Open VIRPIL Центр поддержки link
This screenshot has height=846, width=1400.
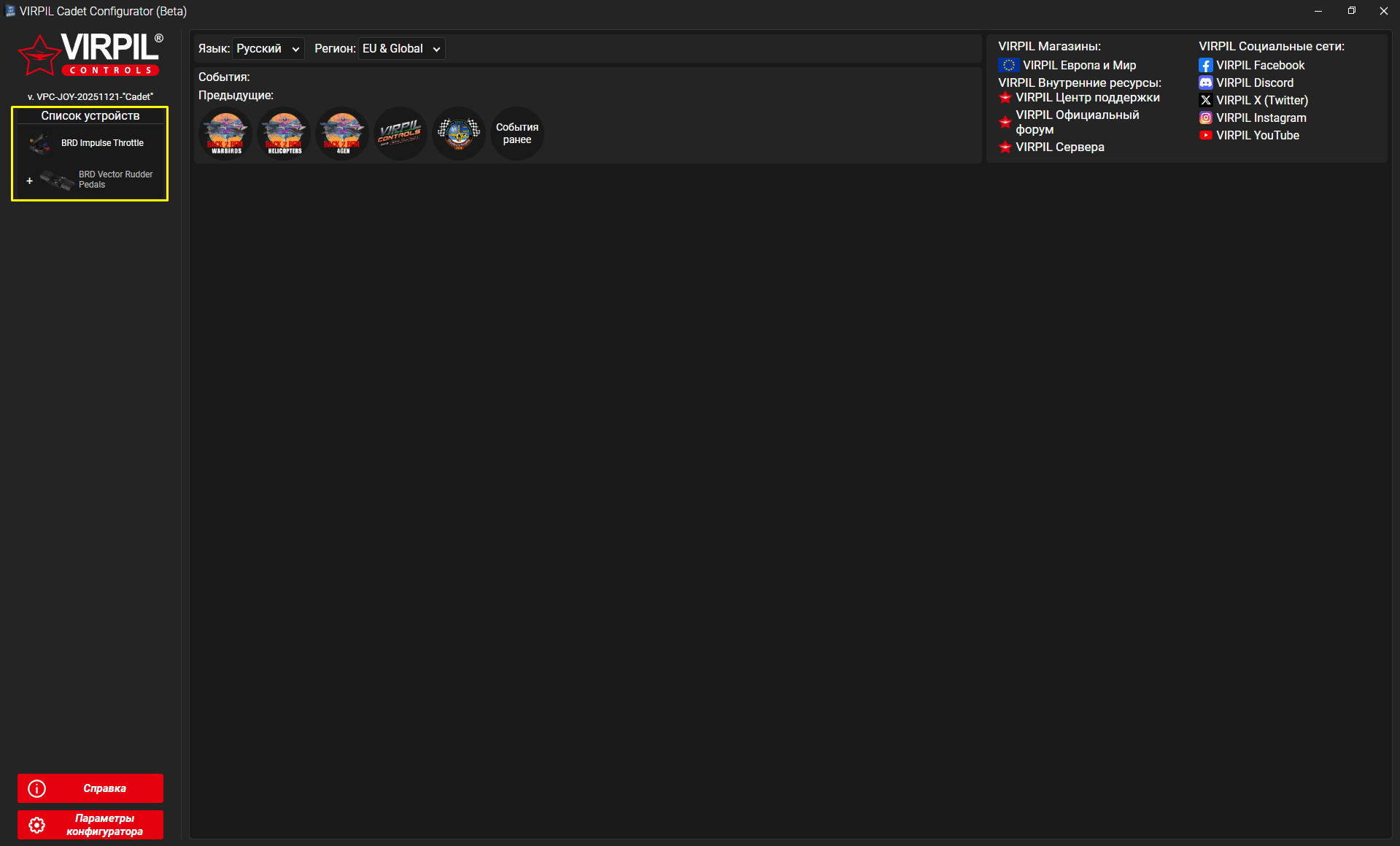click(1087, 98)
